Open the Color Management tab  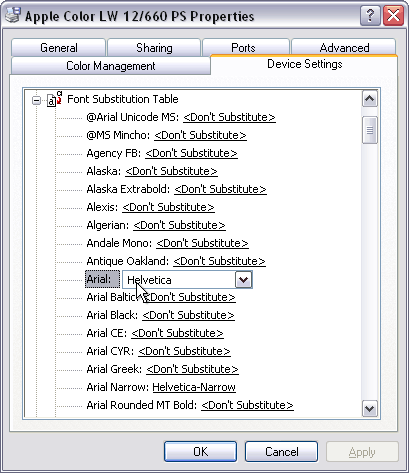(x=111, y=66)
